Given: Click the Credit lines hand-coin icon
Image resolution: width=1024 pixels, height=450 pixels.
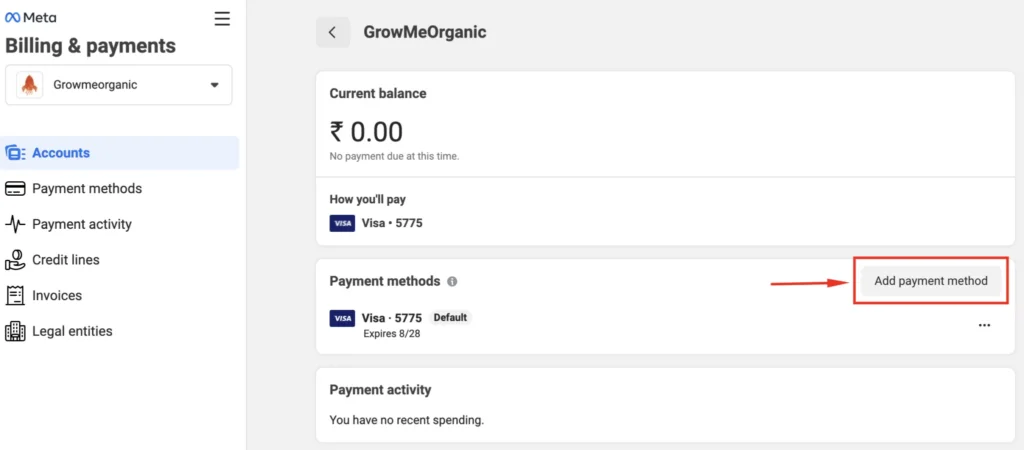Looking at the screenshot, I should pos(15,259).
